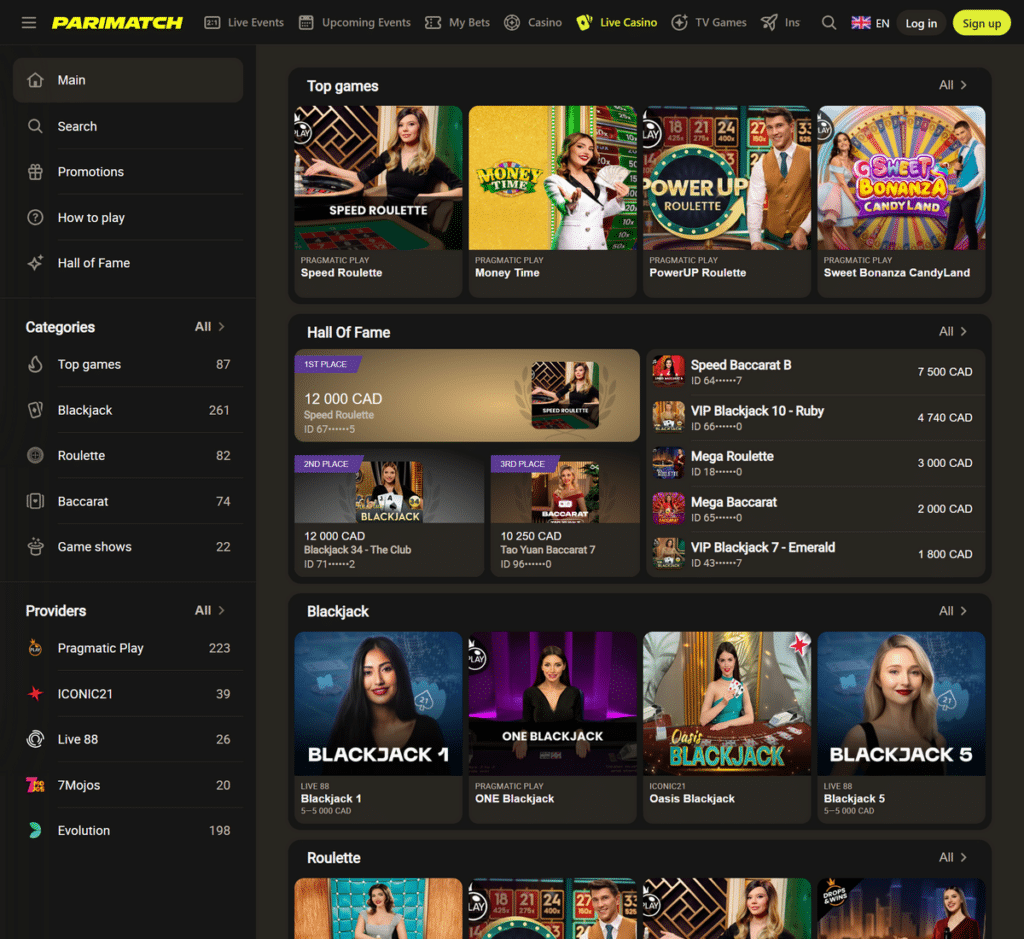
Task: Click the Pragmatic Play provider logo
Action: click(x=36, y=648)
